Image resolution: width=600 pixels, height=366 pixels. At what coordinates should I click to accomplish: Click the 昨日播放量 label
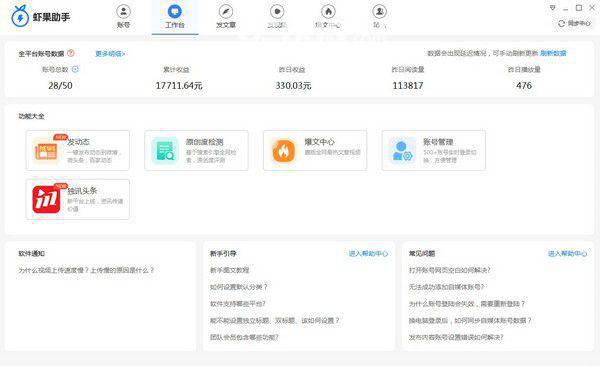(x=524, y=69)
